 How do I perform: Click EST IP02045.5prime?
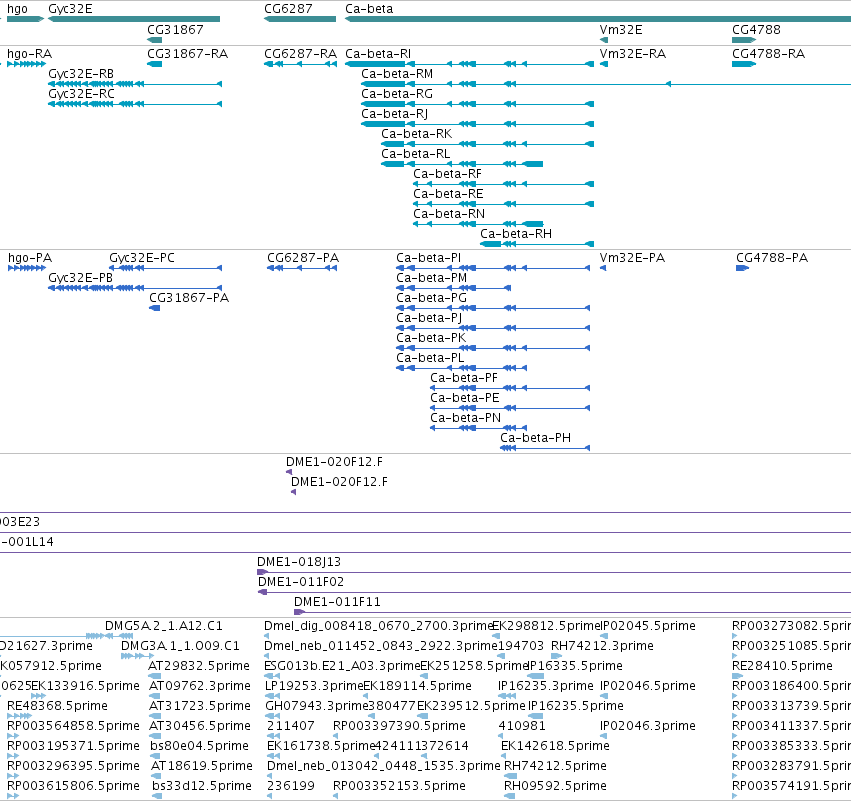604,636
